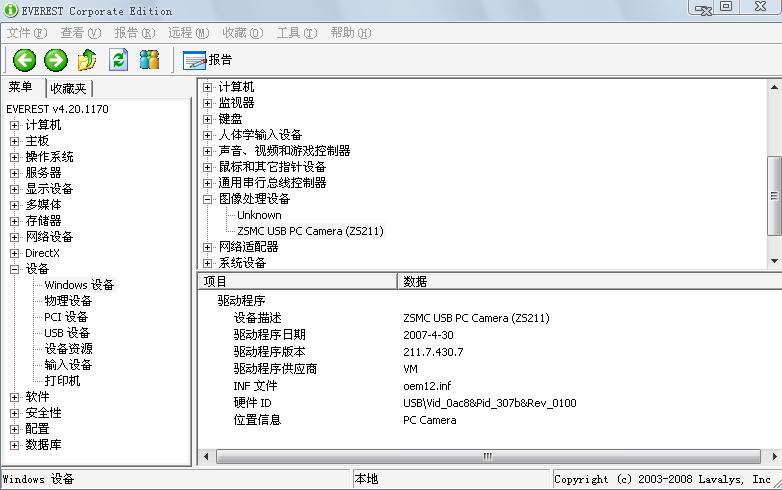Open the 报告(R) menu
This screenshot has height=490, width=782.
pyautogui.click(x=135, y=33)
